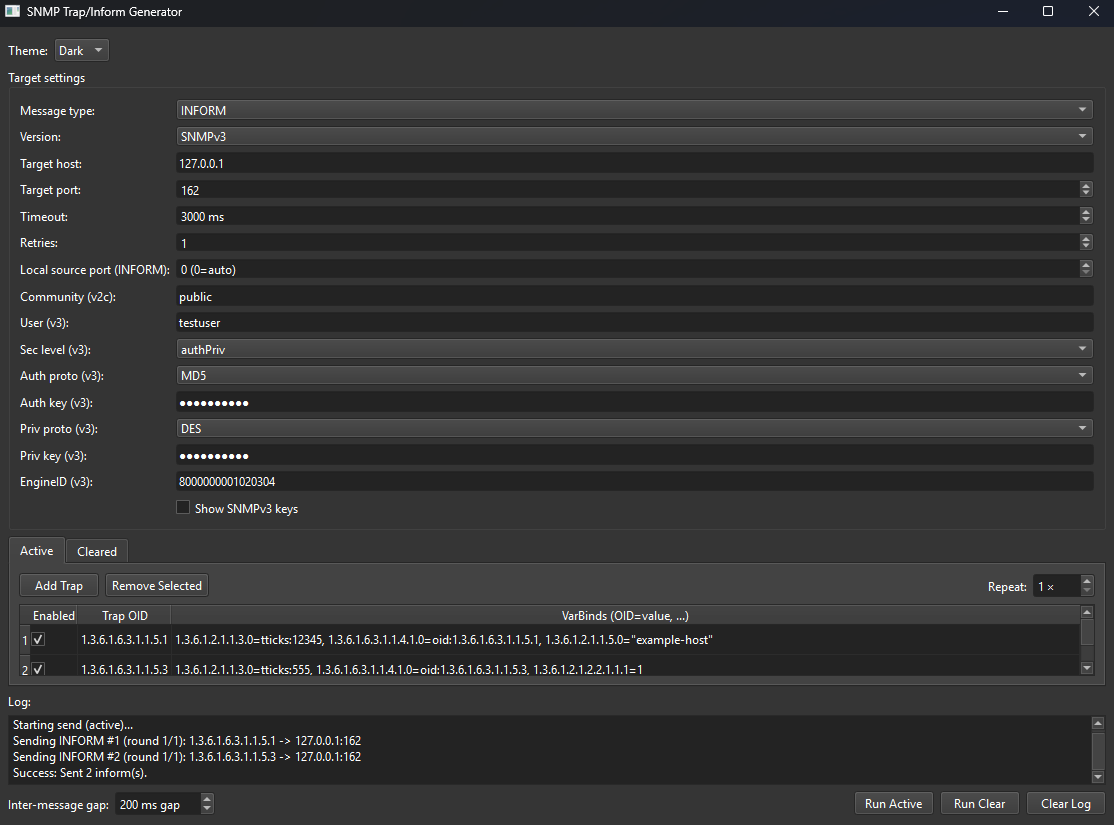Open the Sec level dropdown
Screen dimensions: 1114x825
pos(635,349)
